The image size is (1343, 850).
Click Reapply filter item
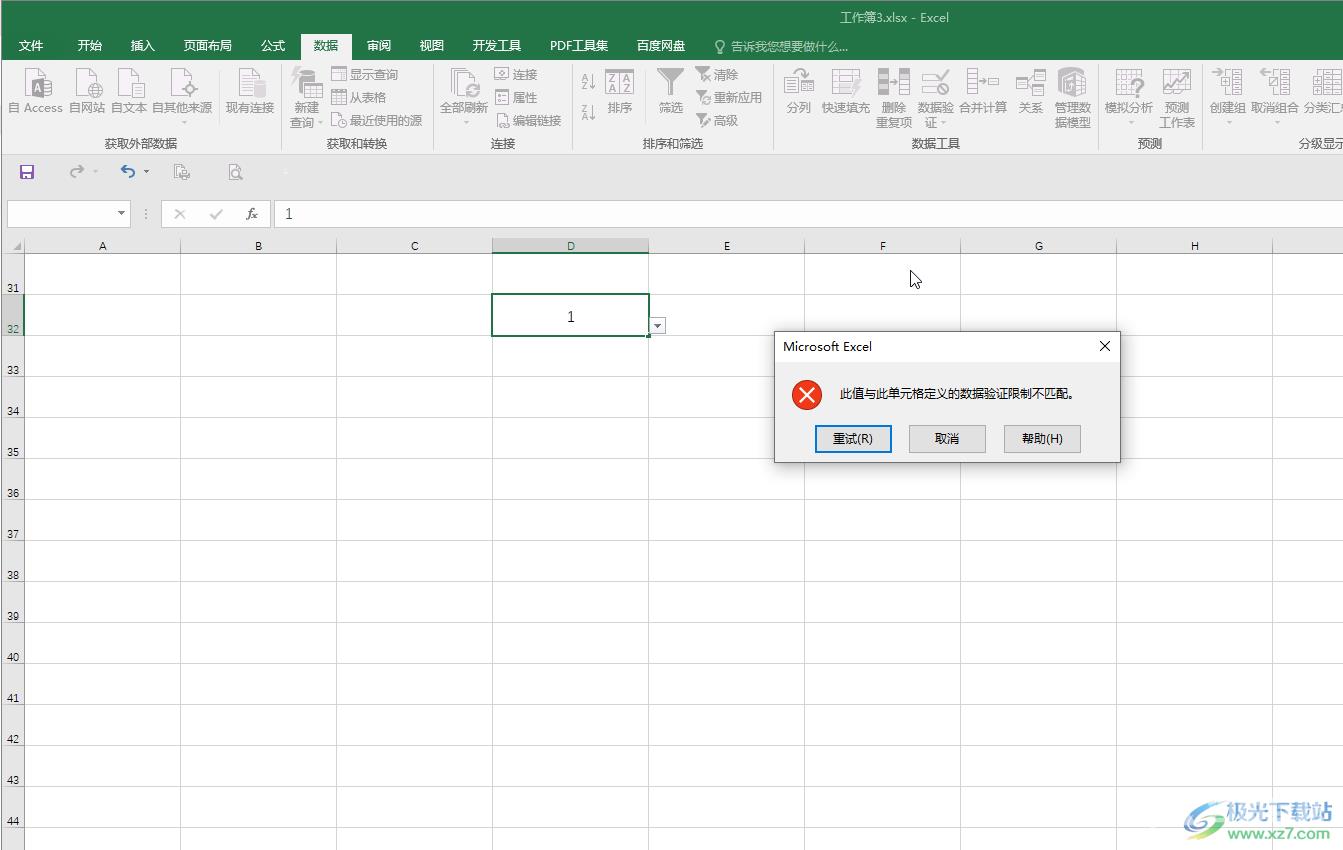pos(729,97)
